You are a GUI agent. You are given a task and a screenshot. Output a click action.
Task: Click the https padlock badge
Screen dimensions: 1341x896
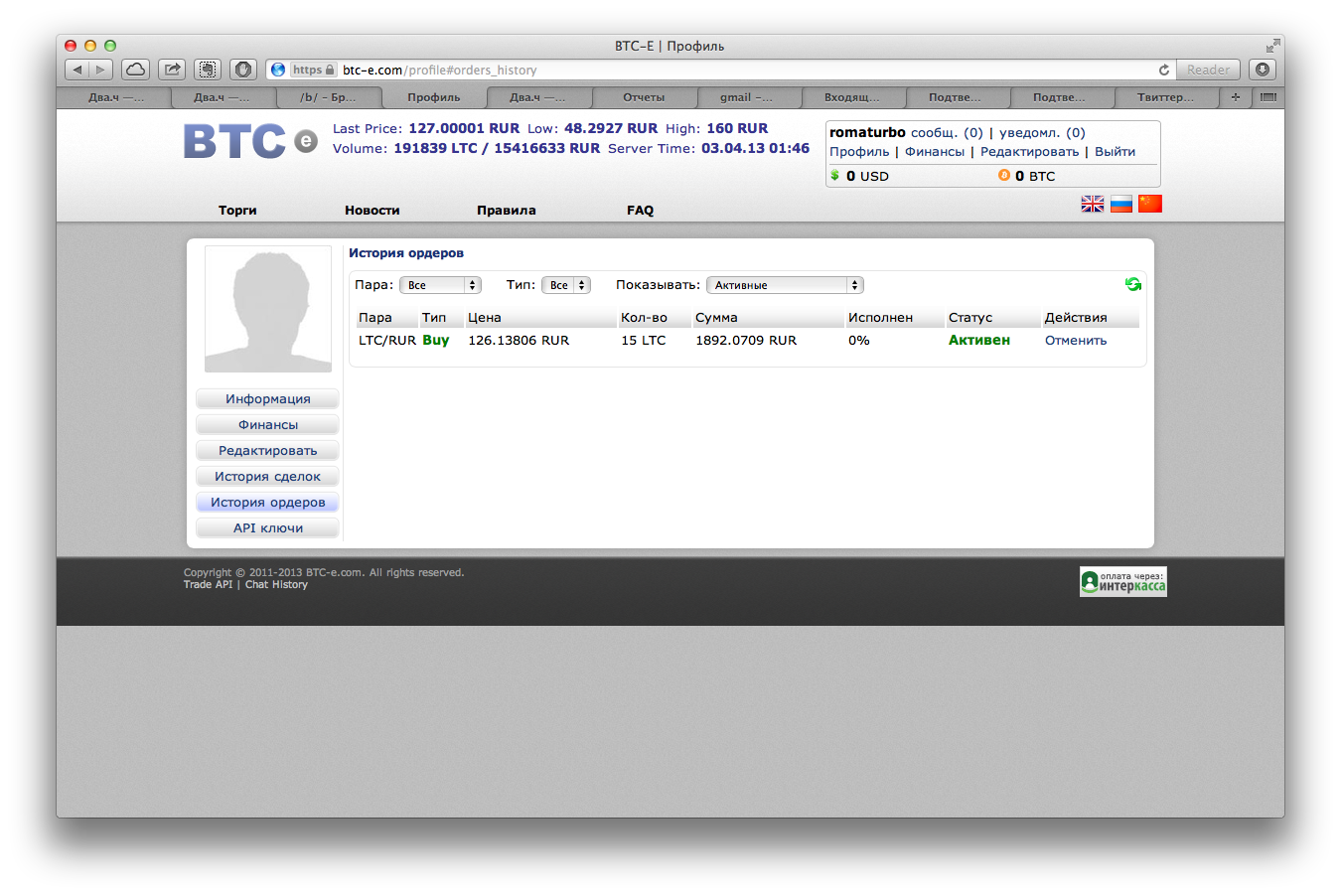point(313,70)
